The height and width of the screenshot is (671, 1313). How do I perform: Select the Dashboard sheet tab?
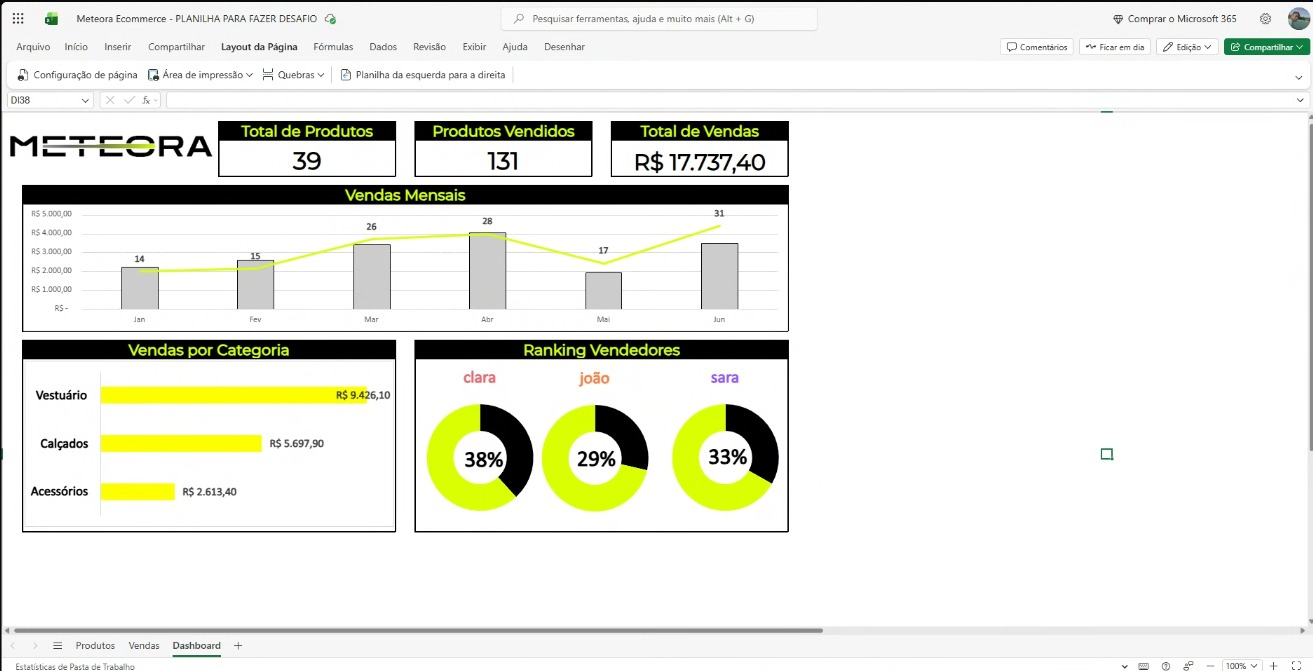pos(196,646)
